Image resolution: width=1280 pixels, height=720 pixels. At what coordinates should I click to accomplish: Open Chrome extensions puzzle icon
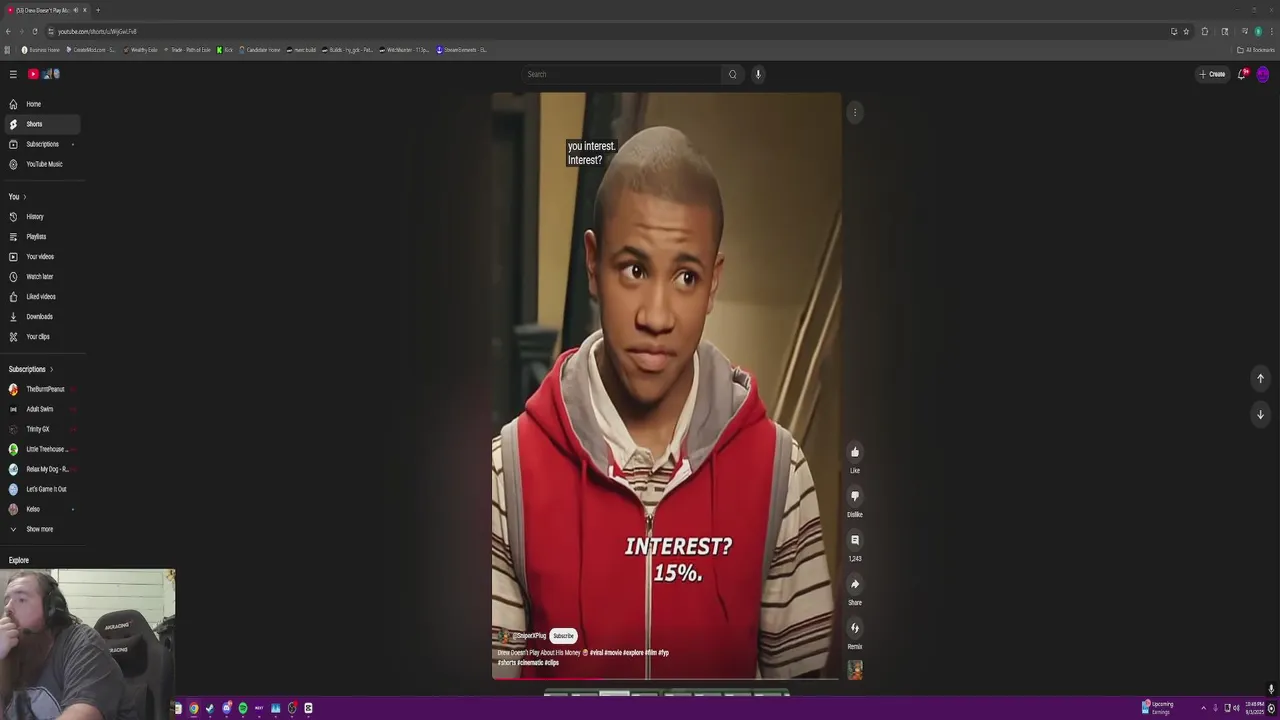tap(1204, 31)
